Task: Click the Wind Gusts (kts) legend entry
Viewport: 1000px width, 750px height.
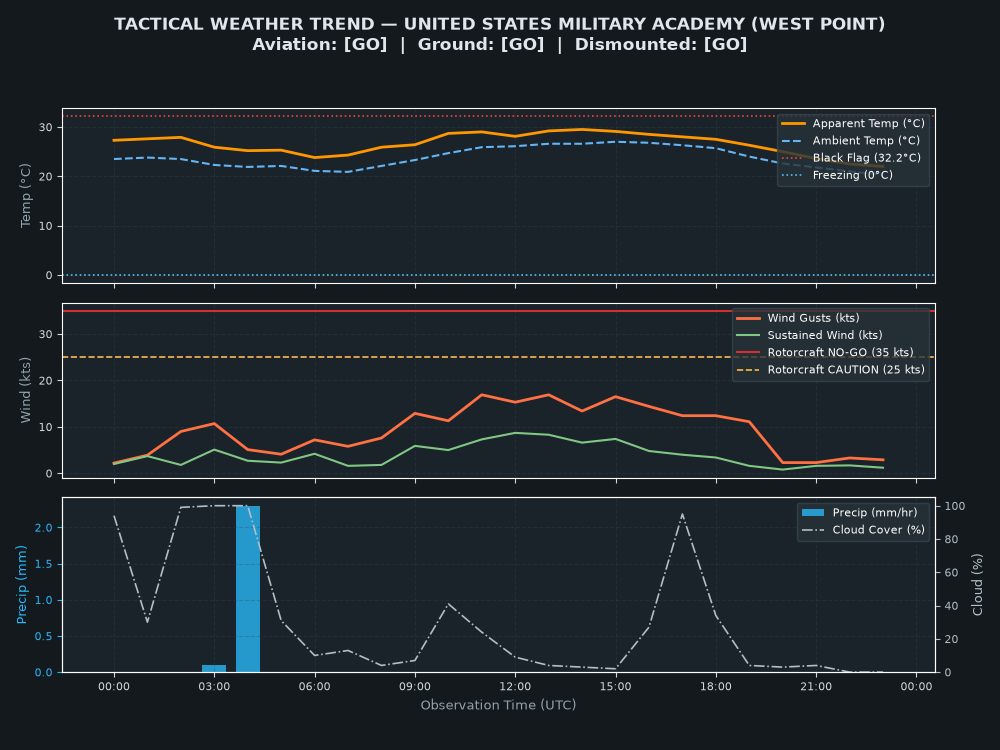Action: click(x=798, y=318)
